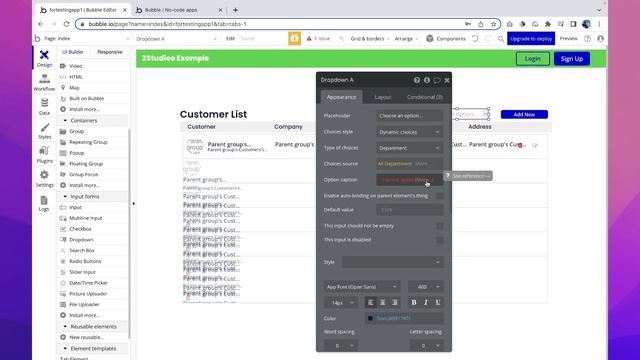The height and width of the screenshot is (360, 640).
Task: Open Grid & borders menu
Action: click(x=370, y=39)
